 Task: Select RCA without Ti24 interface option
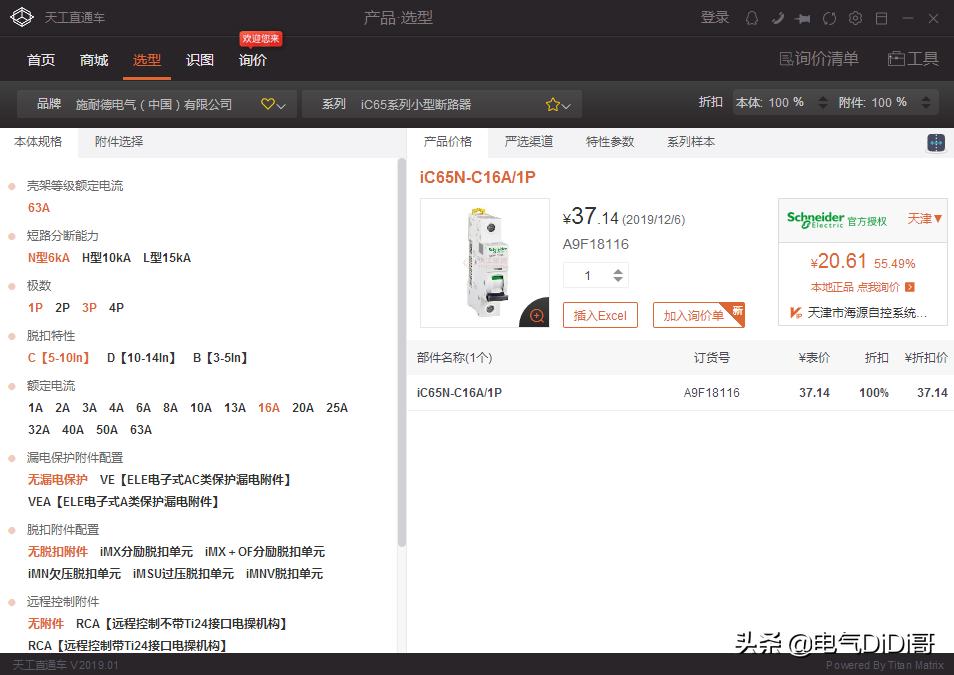pos(181,623)
